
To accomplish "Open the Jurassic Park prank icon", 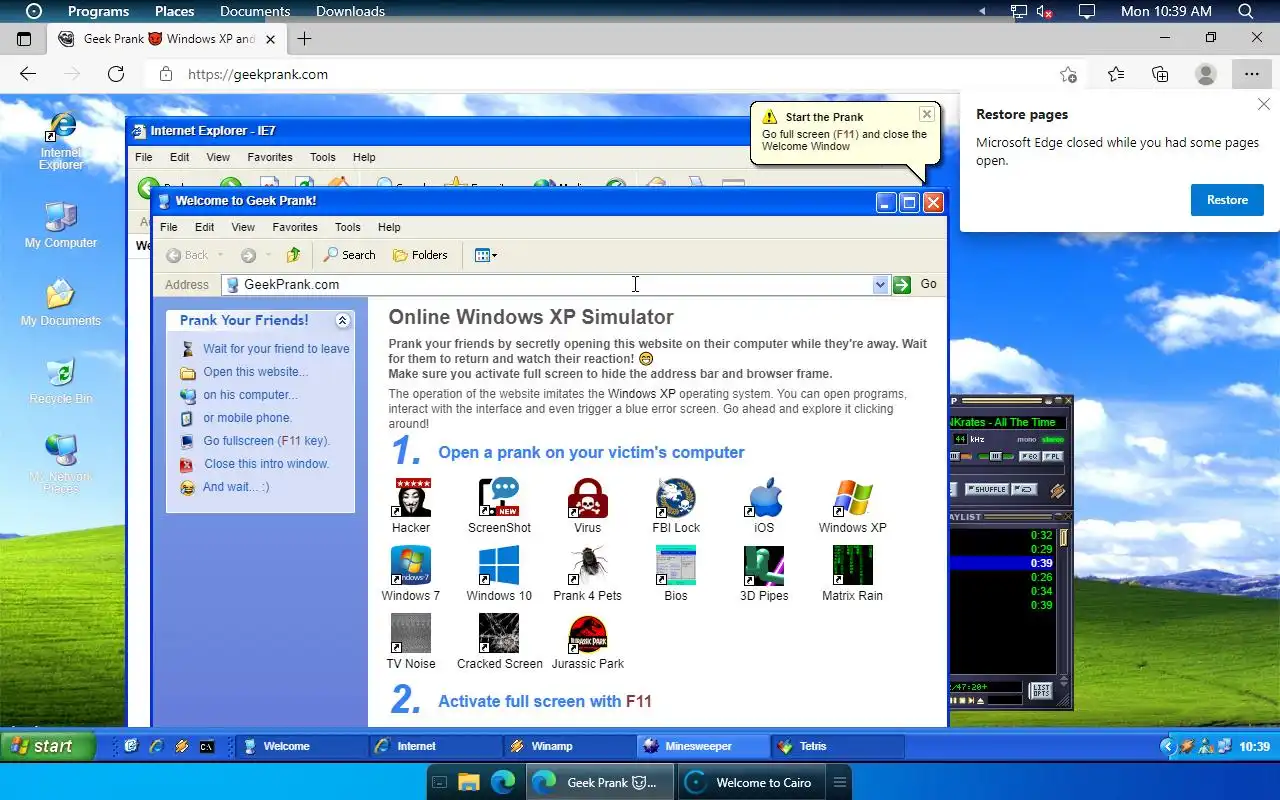I will (588, 642).
